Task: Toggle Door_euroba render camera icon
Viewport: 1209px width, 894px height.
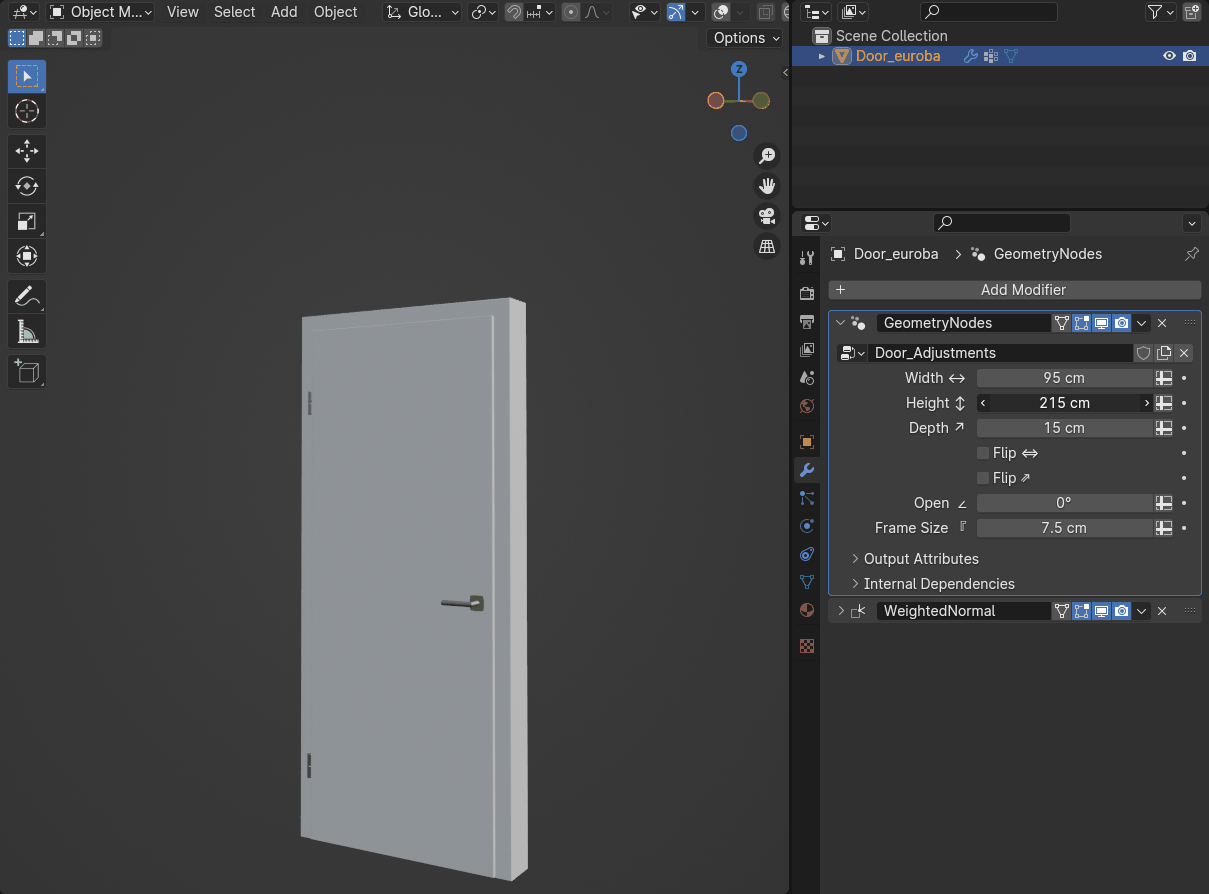Action: pyautogui.click(x=1189, y=56)
